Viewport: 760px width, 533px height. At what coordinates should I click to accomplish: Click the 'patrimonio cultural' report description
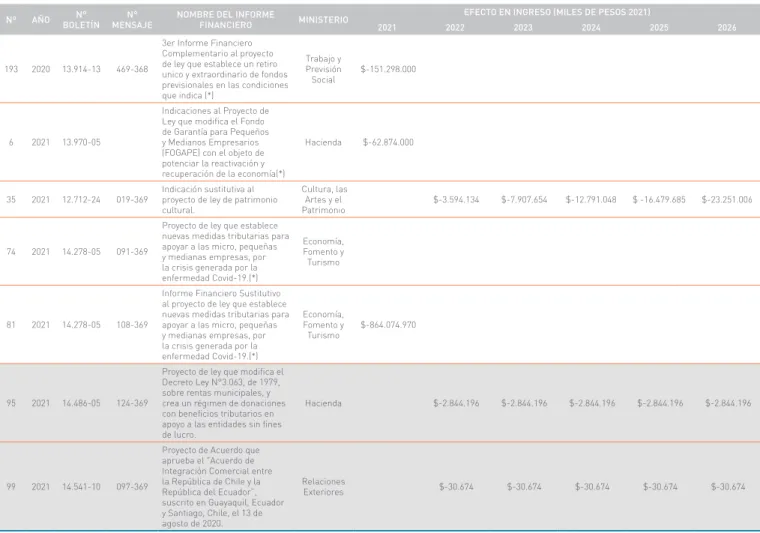pos(220,200)
